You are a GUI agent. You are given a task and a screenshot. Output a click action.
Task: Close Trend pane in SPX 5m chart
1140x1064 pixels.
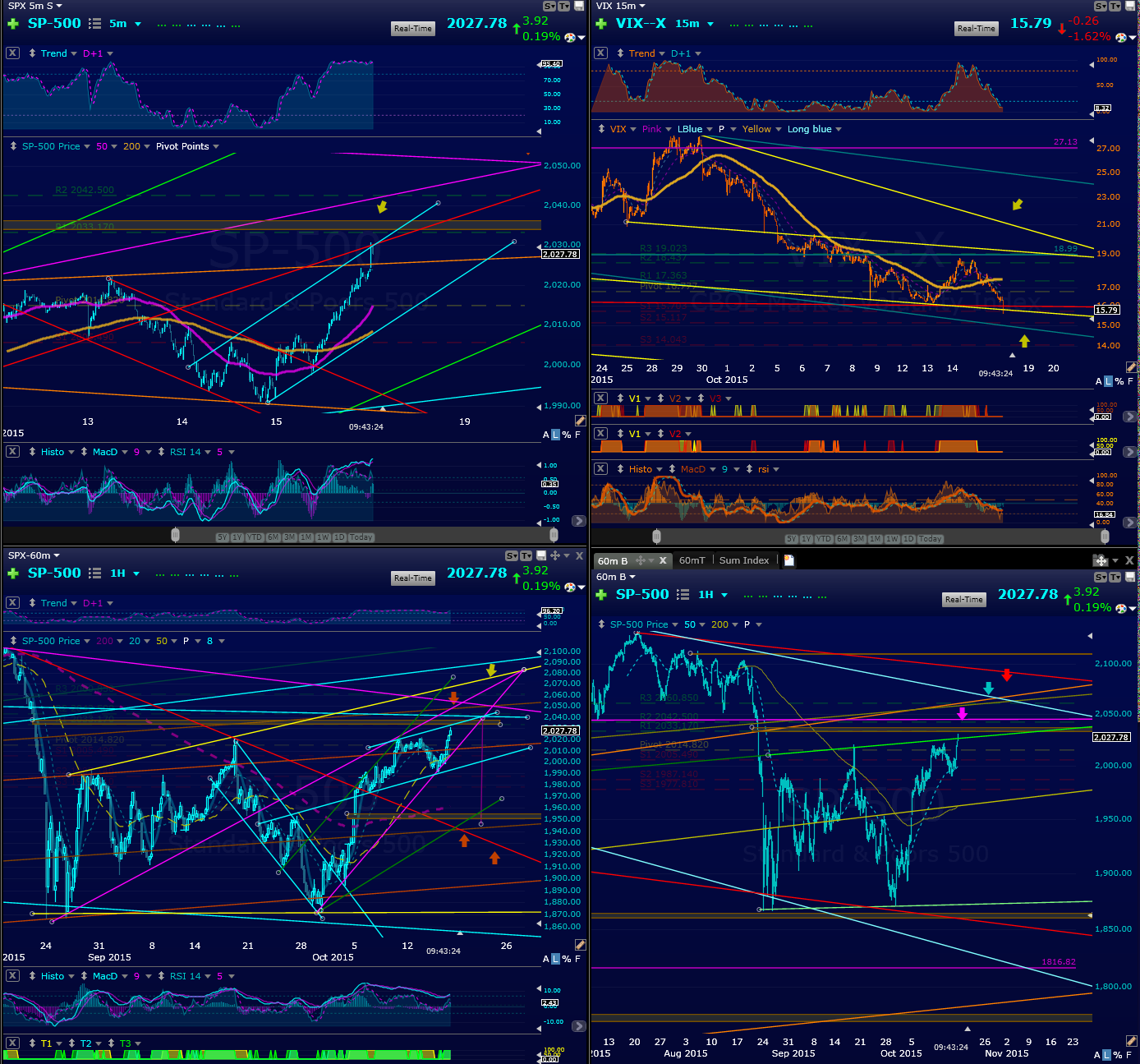(12, 53)
